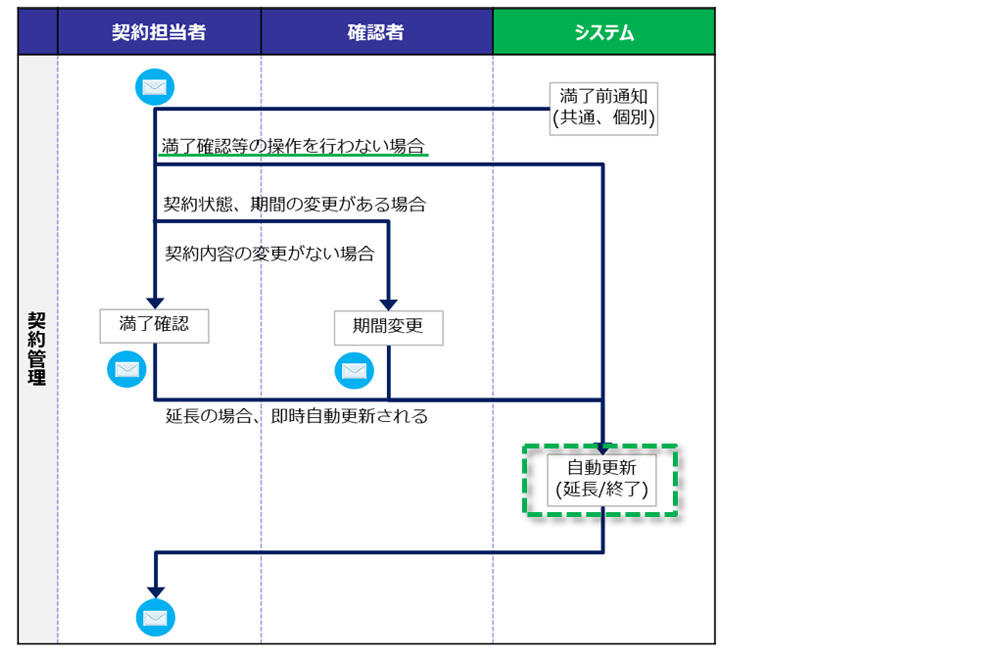Click the mail icon at the top of the 契約担当者 lane
Viewport: 1008px width, 655px height.
point(154,87)
